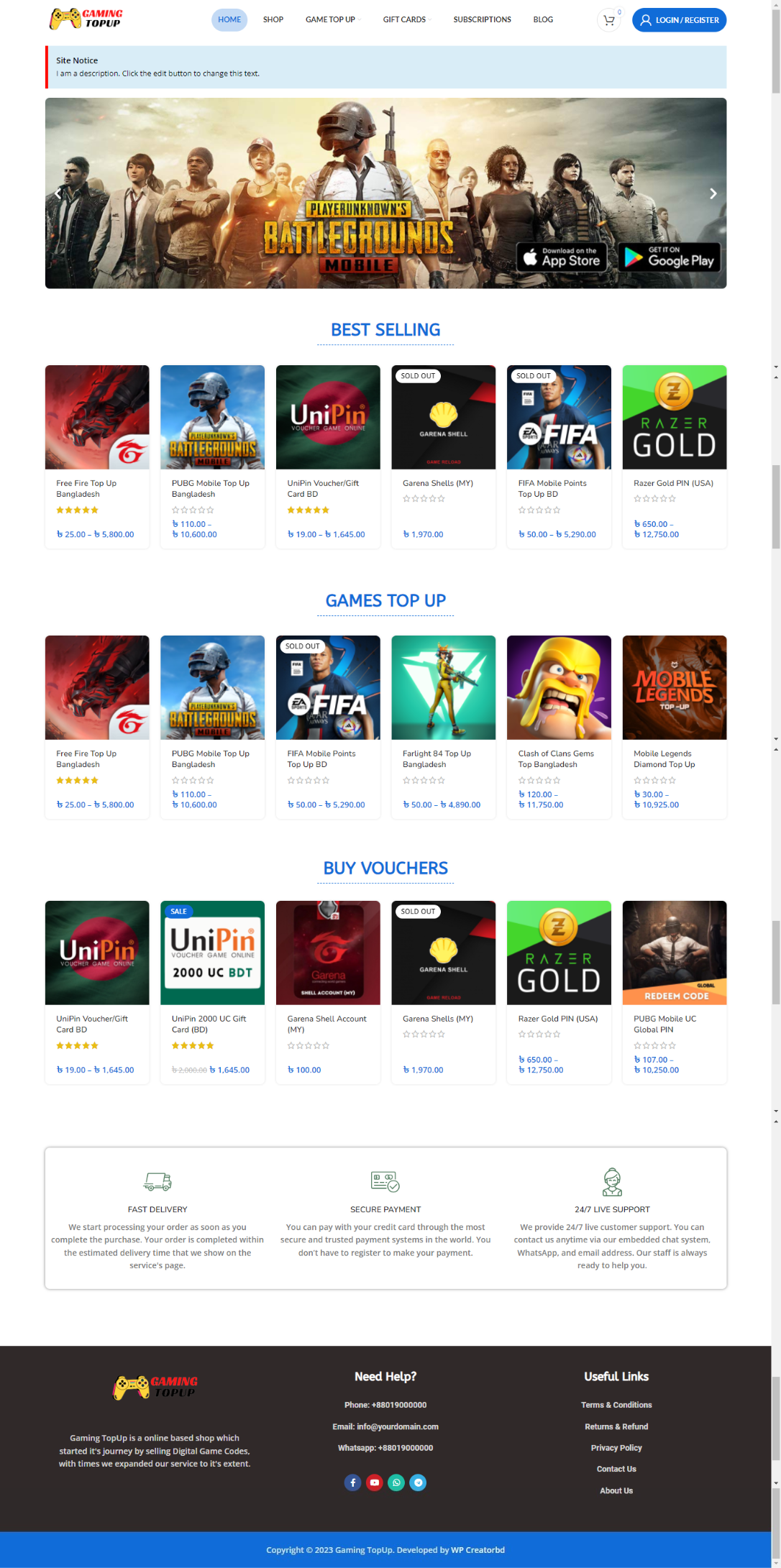Viewport: 781px width, 1568px height.
Task: Click the App Store download badge
Action: (562, 257)
